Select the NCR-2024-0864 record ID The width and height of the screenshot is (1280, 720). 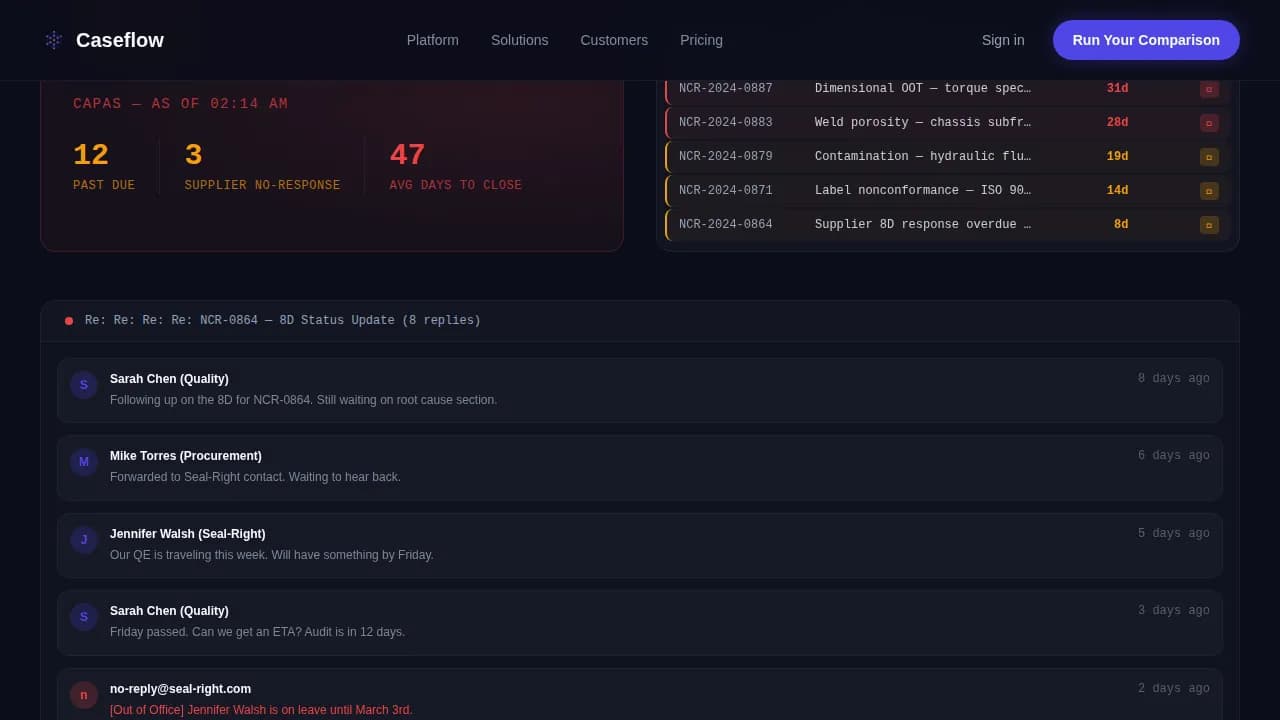tap(726, 224)
